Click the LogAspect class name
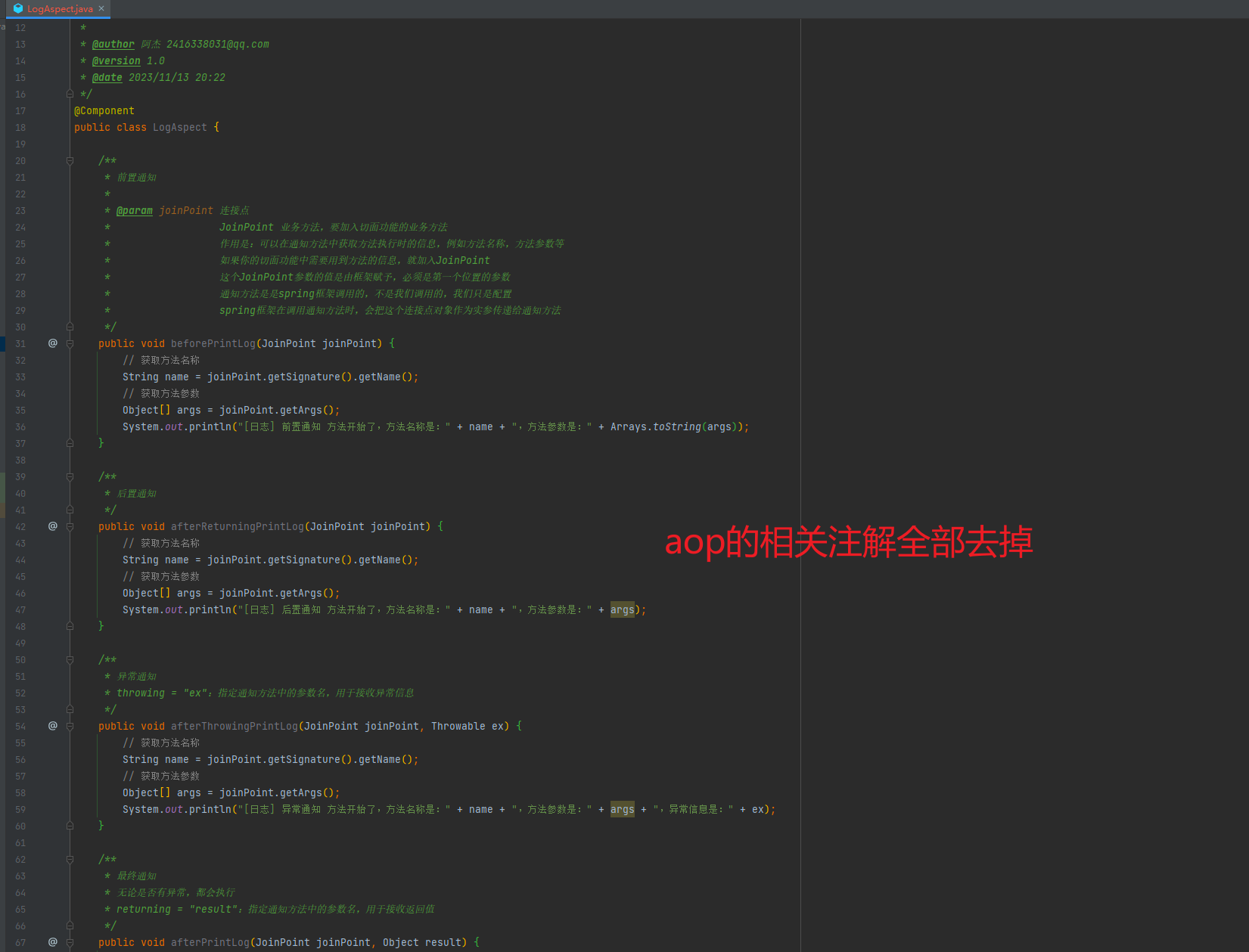 tap(180, 128)
